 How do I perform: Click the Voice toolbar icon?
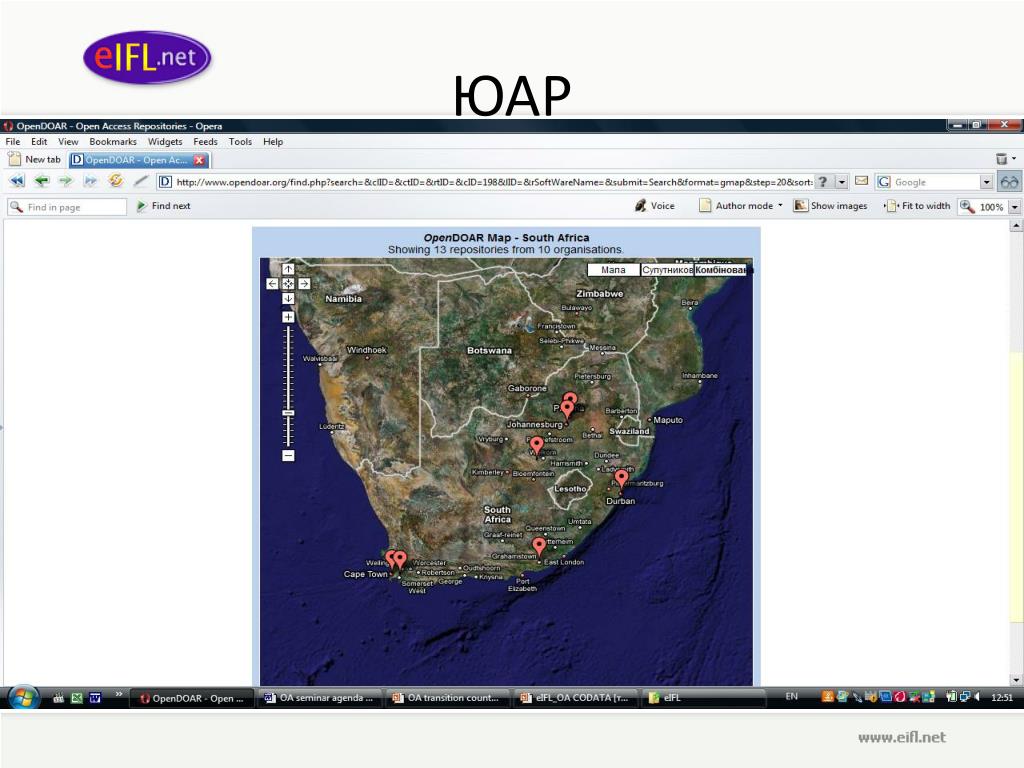(x=641, y=206)
